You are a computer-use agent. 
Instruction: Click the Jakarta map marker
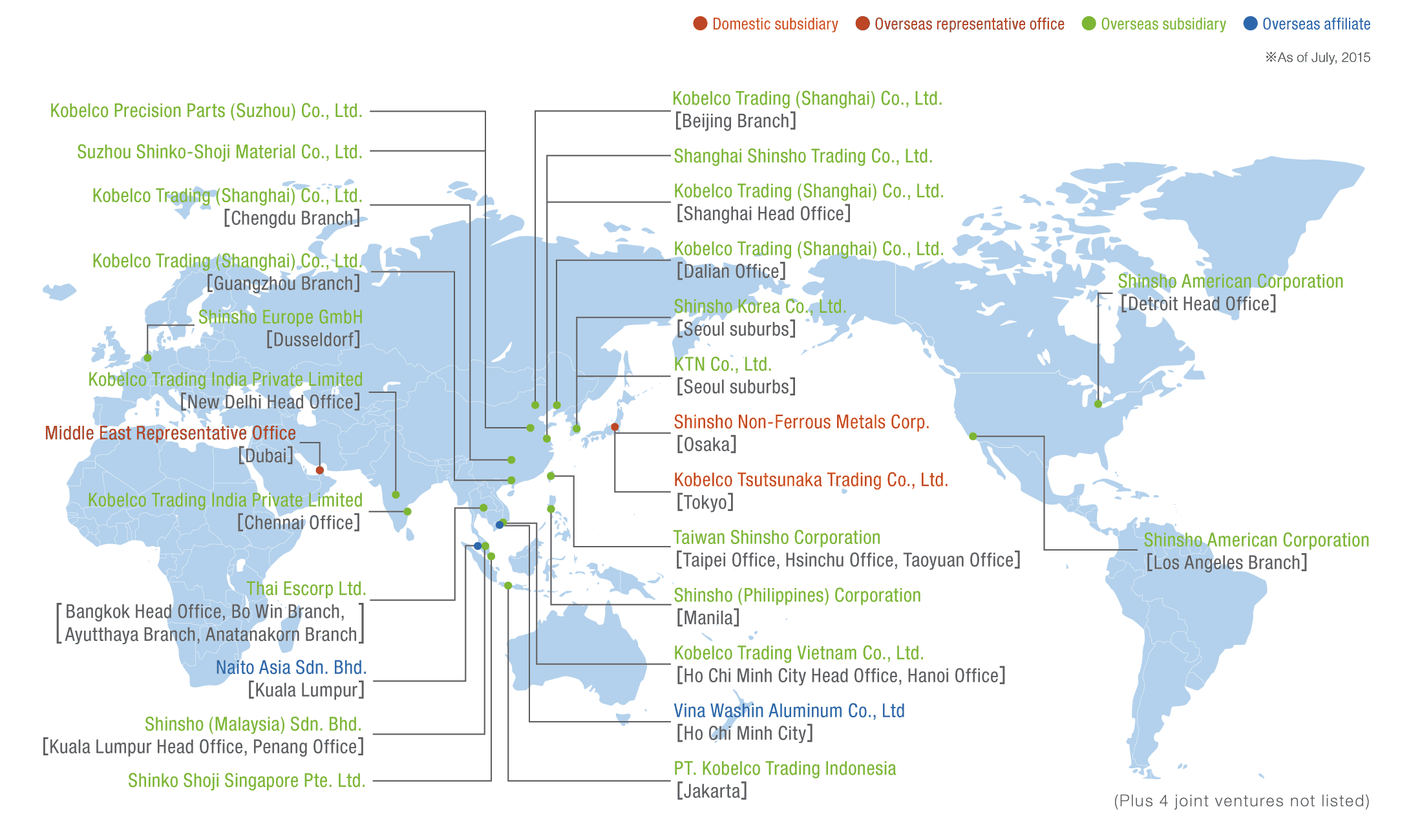(x=508, y=586)
